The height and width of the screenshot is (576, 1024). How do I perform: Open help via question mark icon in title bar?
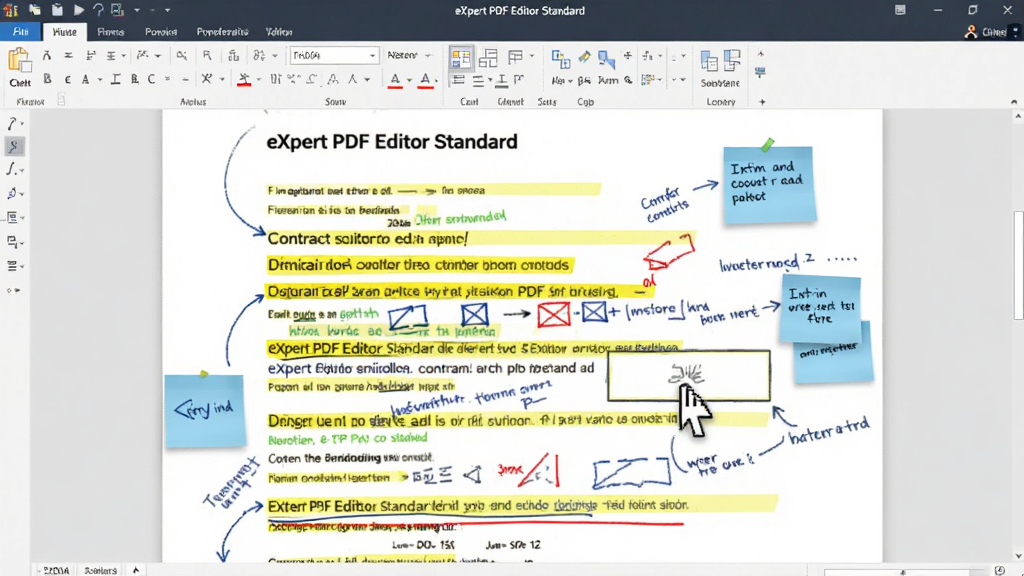tap(98, 10)
